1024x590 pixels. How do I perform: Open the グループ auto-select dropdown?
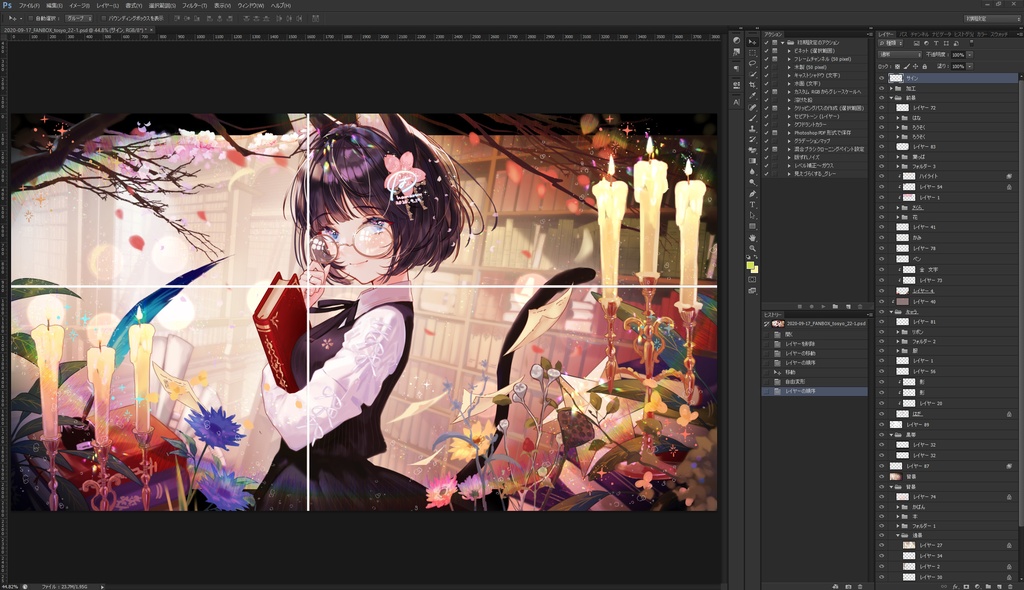79,18
